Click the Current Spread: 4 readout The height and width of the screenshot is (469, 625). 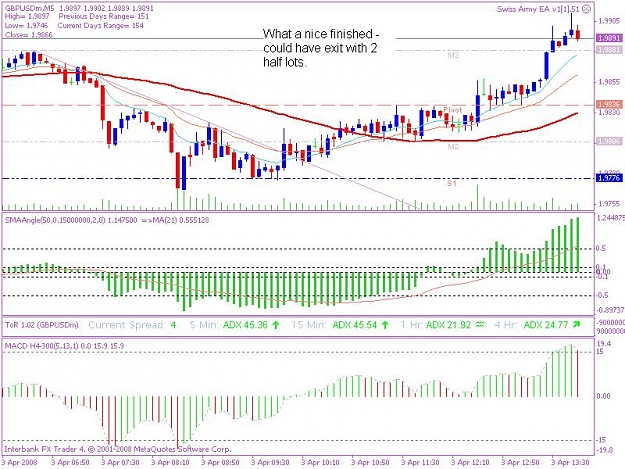tap(132, 325)
